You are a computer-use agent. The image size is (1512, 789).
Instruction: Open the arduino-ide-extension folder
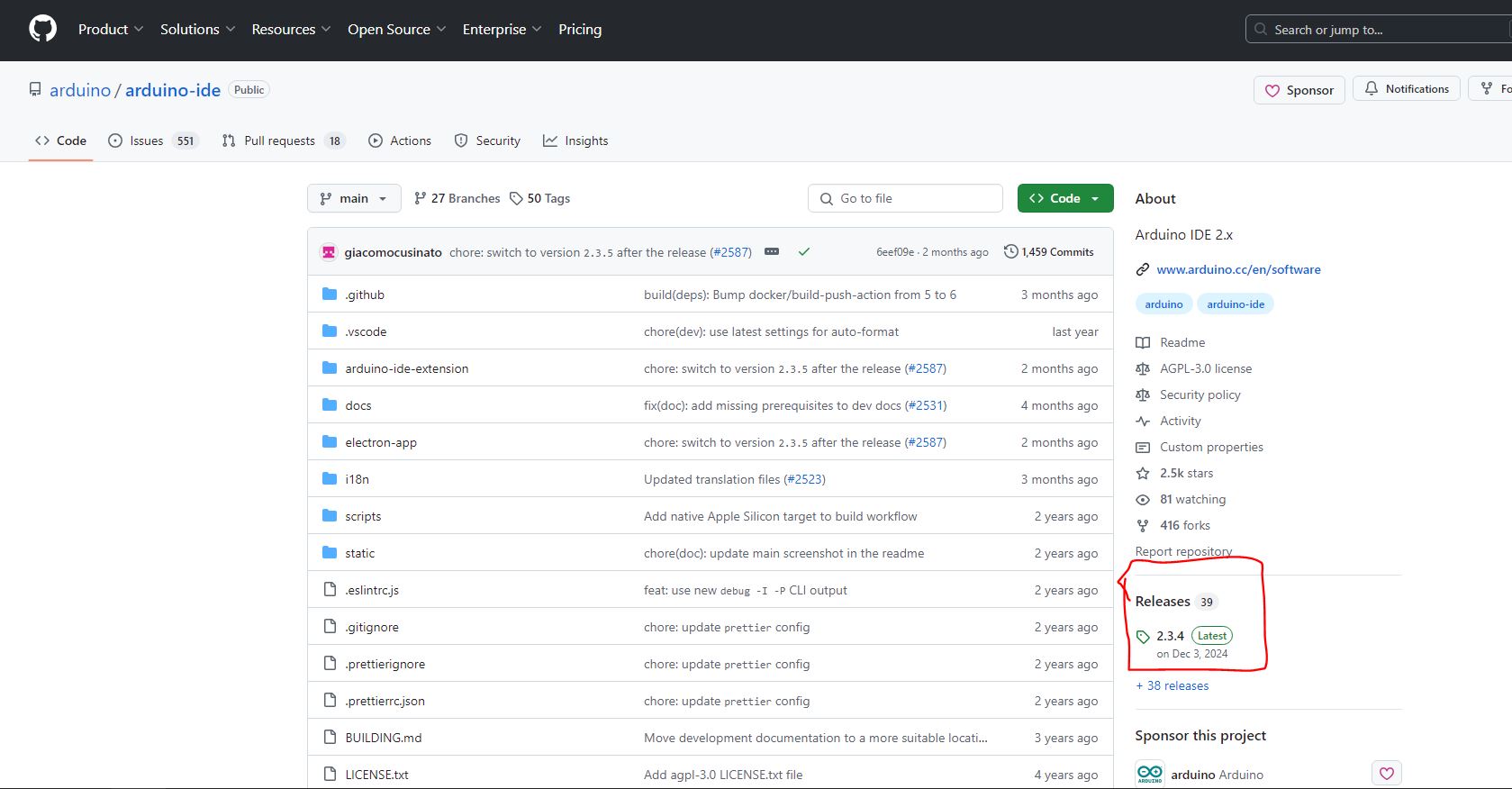coord(407,368)
